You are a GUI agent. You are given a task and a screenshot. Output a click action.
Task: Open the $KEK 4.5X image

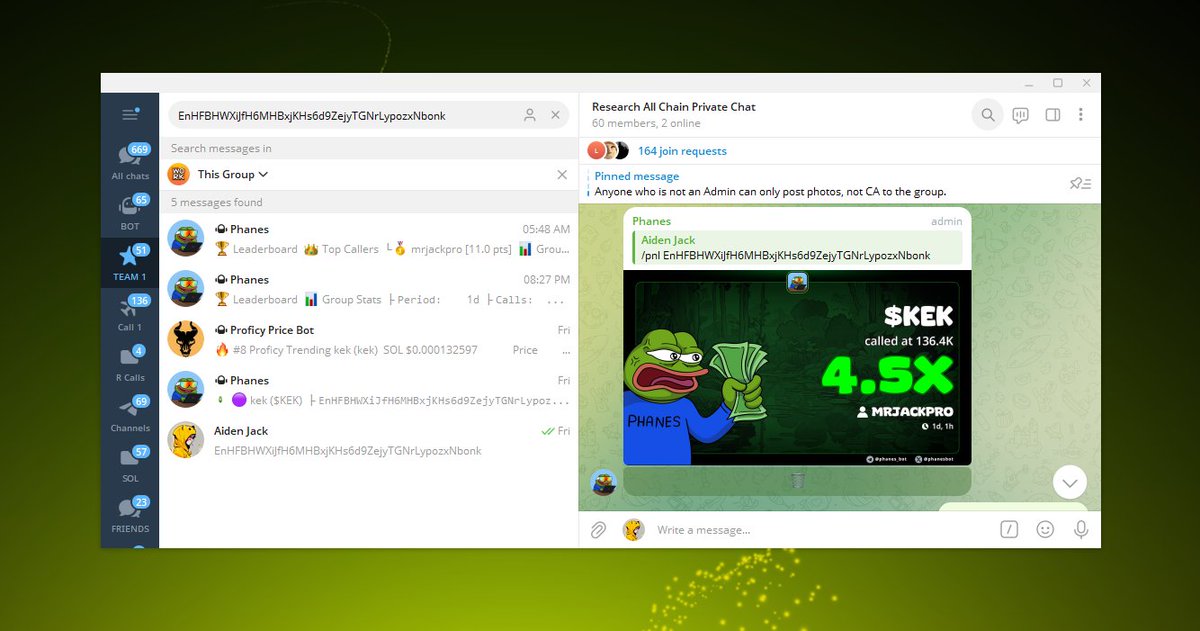click(797, 368)
